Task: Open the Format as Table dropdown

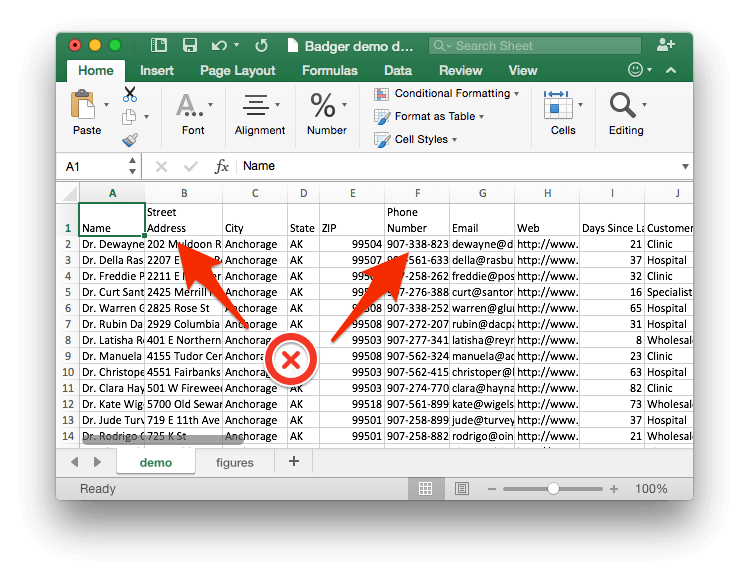Action: click(x=429, y=117)
